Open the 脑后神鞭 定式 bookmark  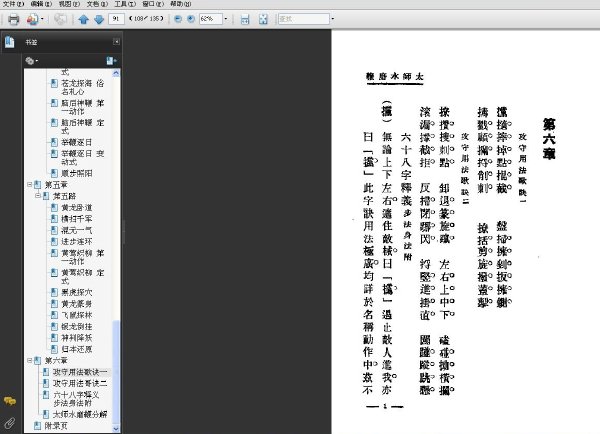82,127
